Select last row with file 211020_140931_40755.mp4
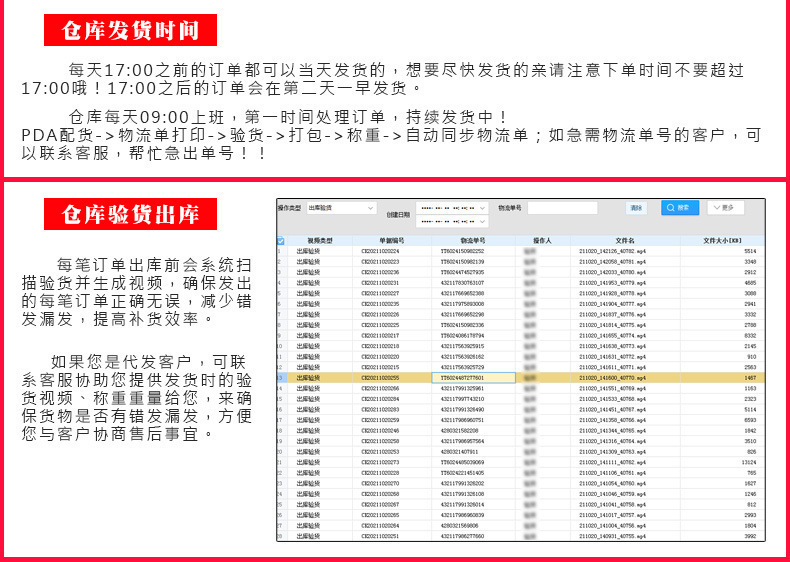 pos(520,536)
